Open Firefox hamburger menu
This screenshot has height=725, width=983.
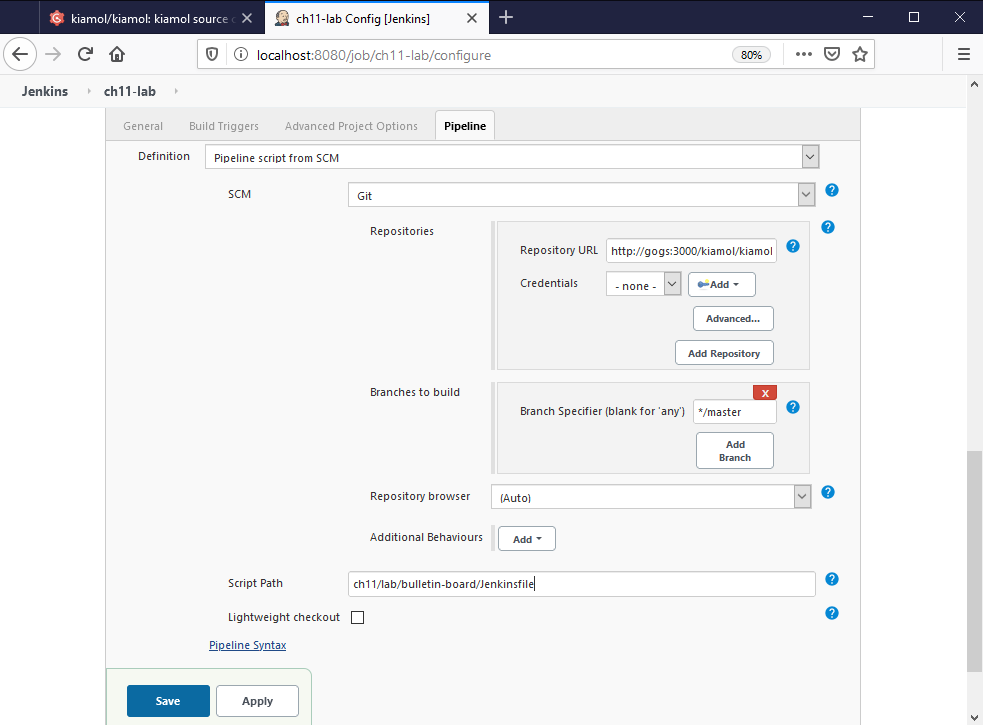963,54
